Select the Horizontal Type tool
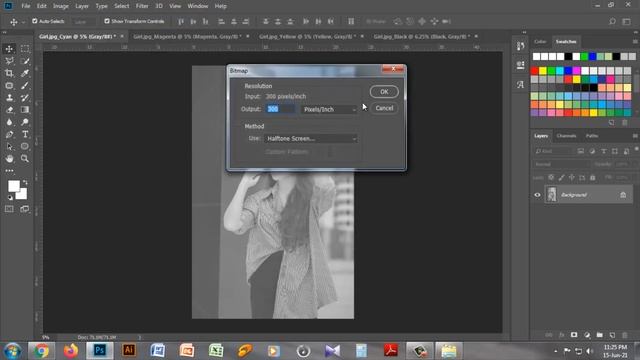The image size is (640, 360). click(x=24, y=134)
